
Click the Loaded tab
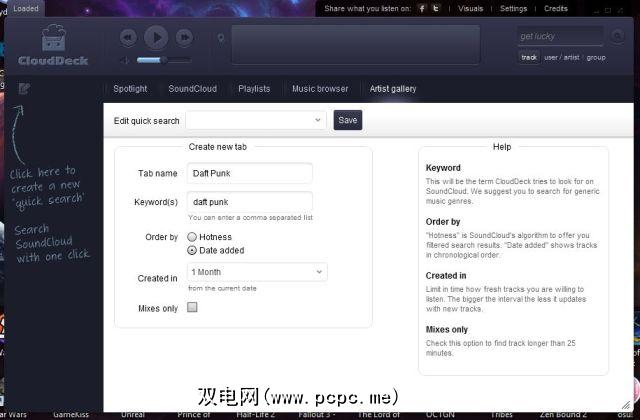point(26,9)
